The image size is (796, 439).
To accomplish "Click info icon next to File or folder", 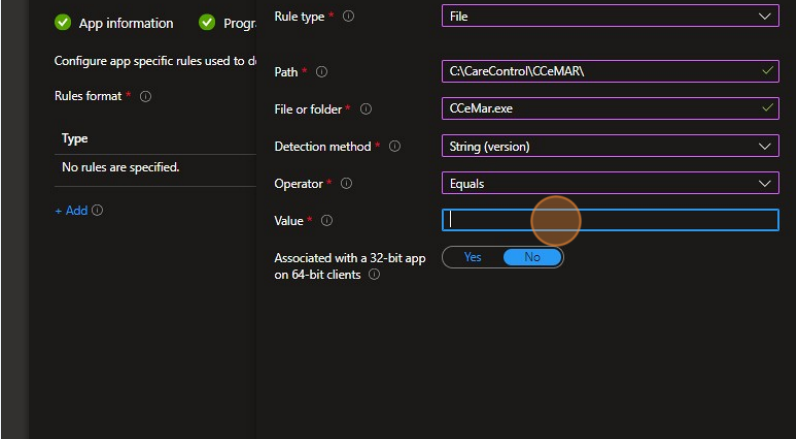I will pyautogui.click(x=366, y=108).
